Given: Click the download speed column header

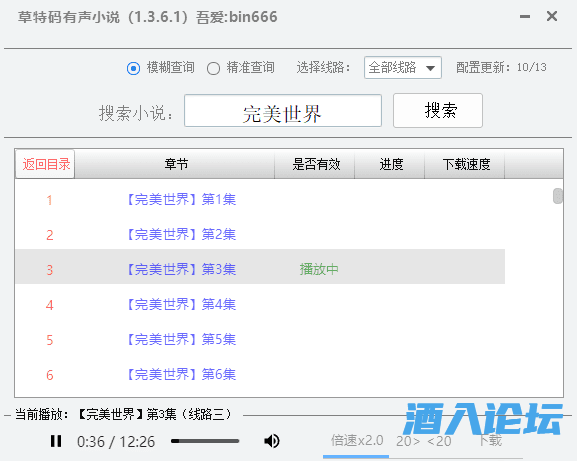Looking at the screenshot, I should click(466, 164).
